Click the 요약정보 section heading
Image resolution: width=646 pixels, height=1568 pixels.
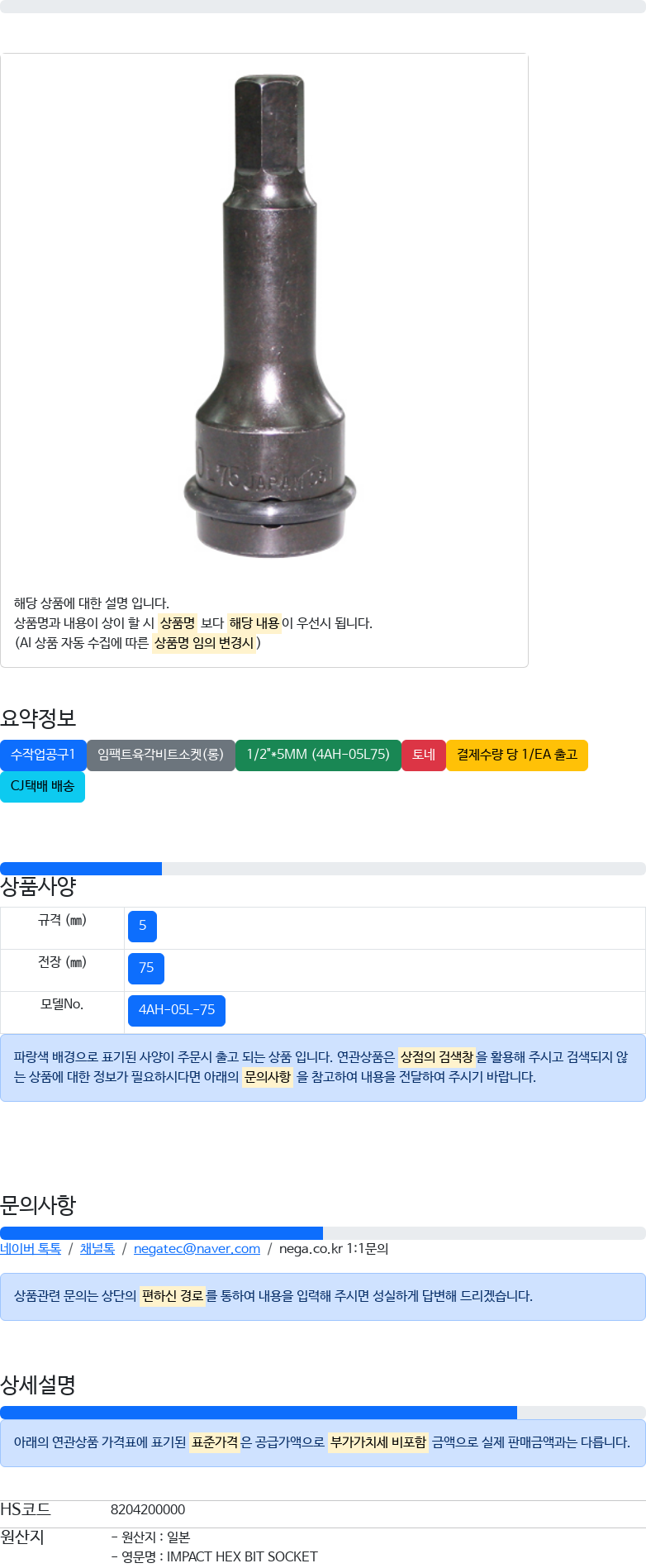pos(38,717)
